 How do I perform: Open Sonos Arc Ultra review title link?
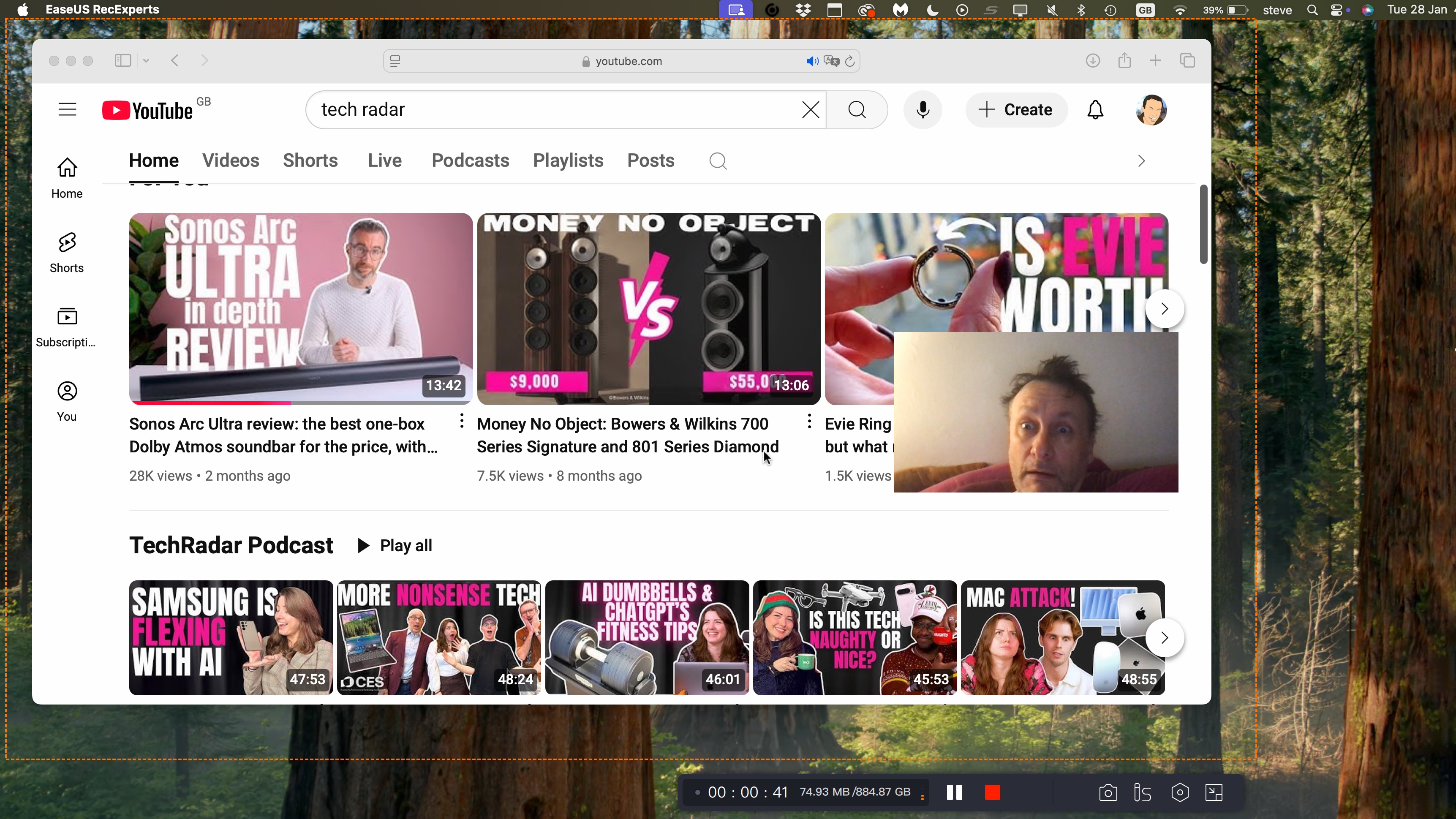coord(284,435)
